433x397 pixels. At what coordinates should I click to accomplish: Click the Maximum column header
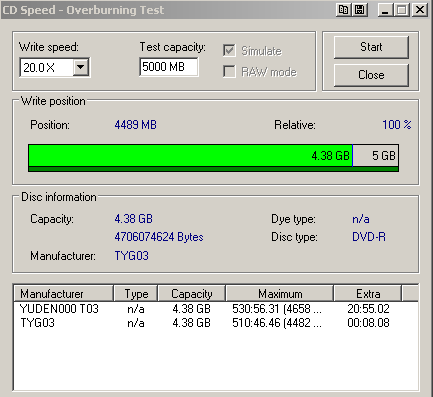click(280, 294)
